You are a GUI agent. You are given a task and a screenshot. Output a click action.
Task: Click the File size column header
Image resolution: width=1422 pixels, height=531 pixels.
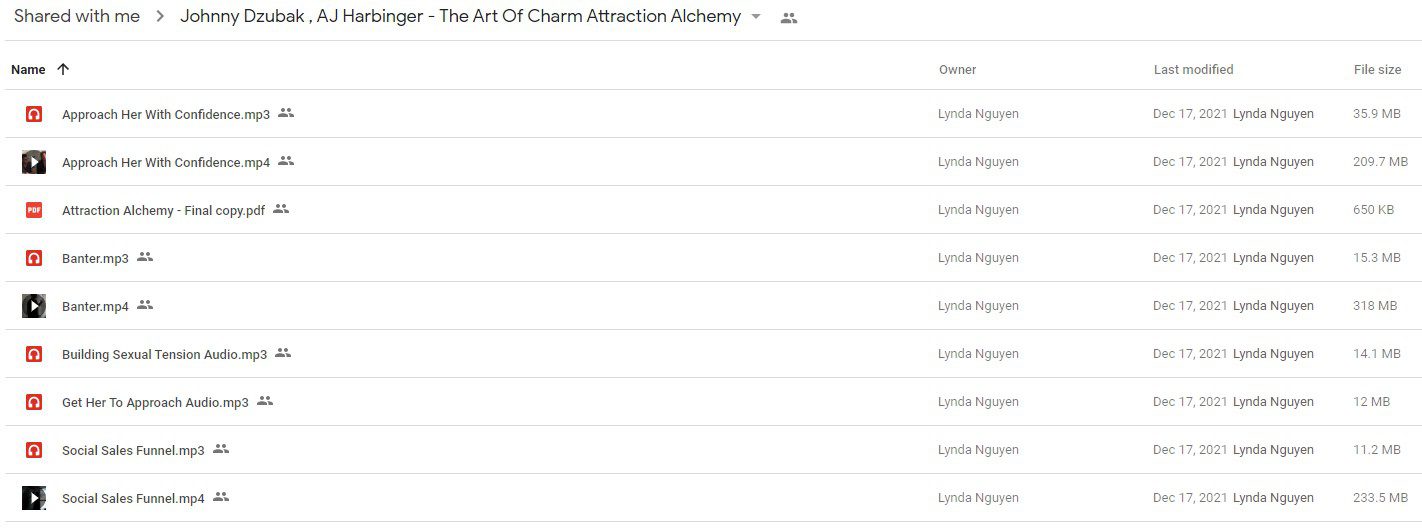[x=1377, y=70]
